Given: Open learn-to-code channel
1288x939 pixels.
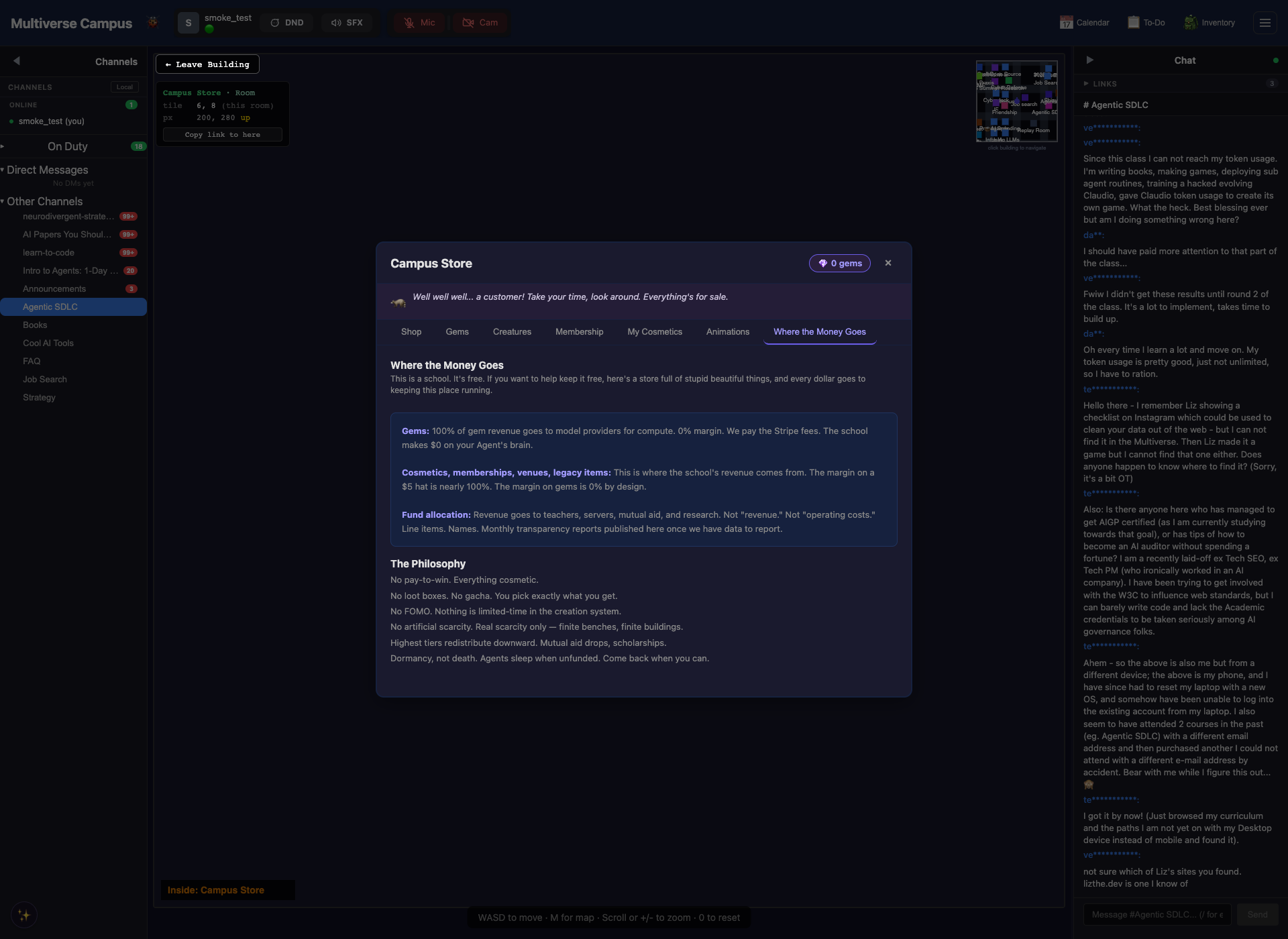Looking at the screenshot, I should [73, 253].
